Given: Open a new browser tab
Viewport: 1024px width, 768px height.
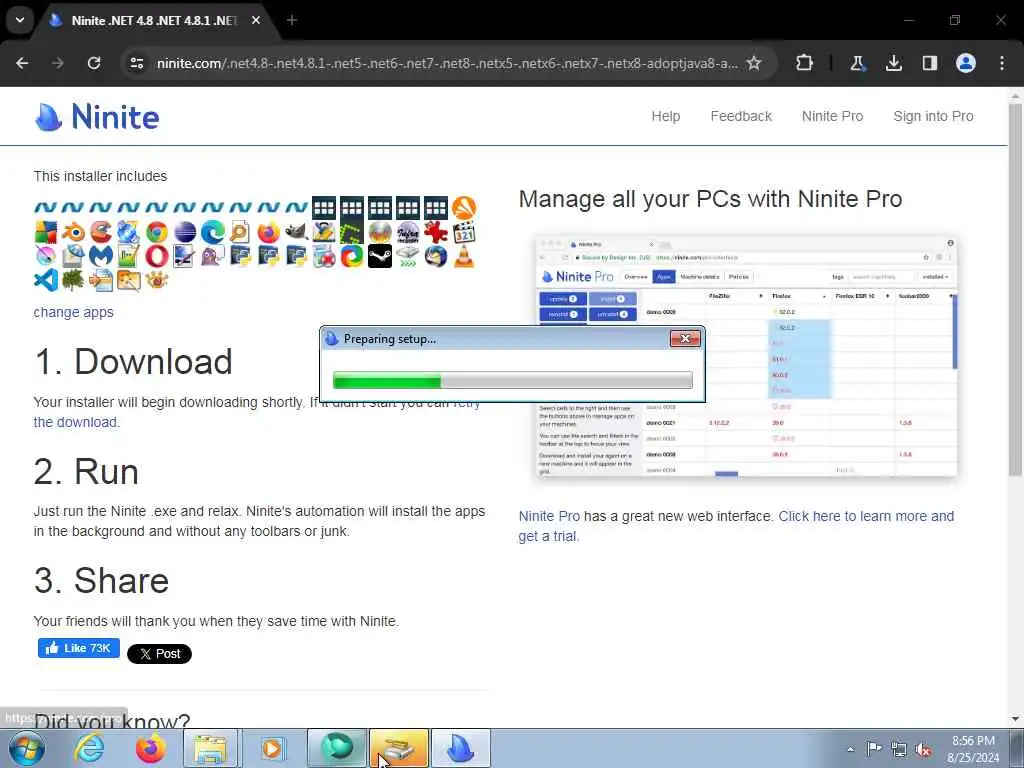Looking at the screenshot, I should click(x=292, y=20).
